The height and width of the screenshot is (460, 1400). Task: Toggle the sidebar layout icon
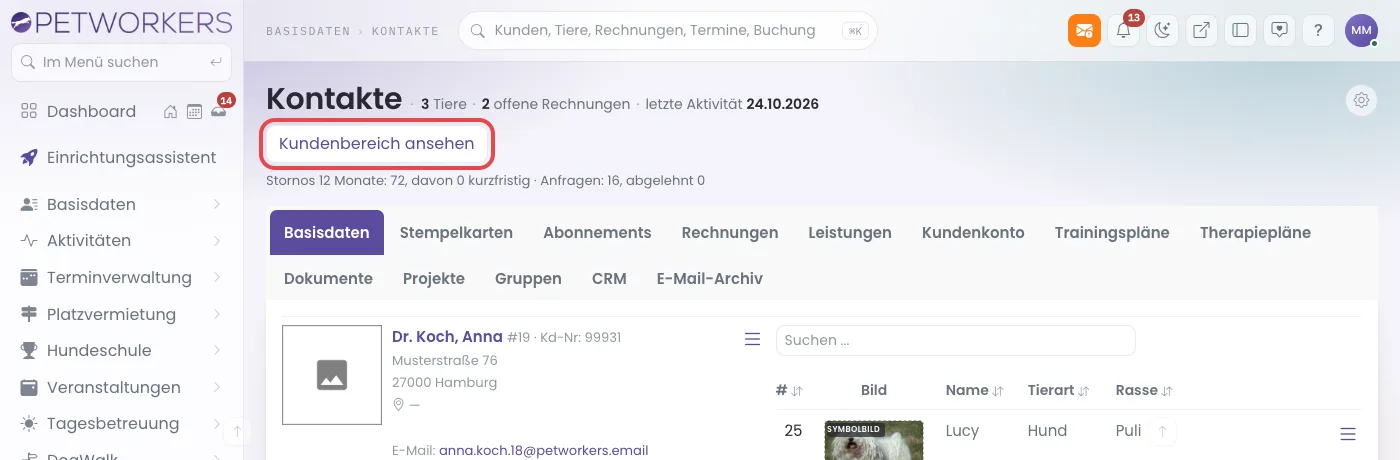click(x=1240, y=31)
